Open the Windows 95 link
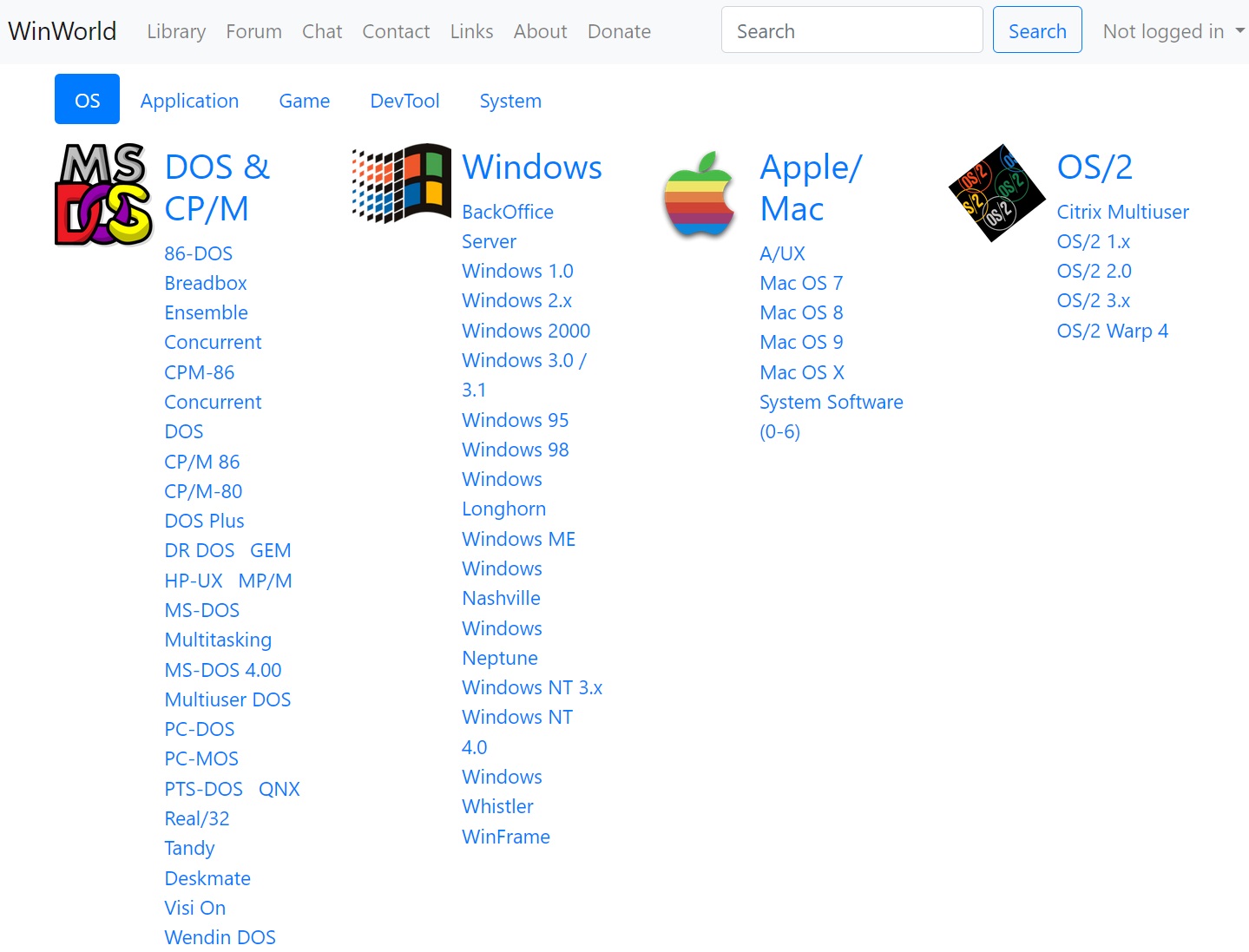This screenshot has width=1249, height=952. tap(516, 420)
